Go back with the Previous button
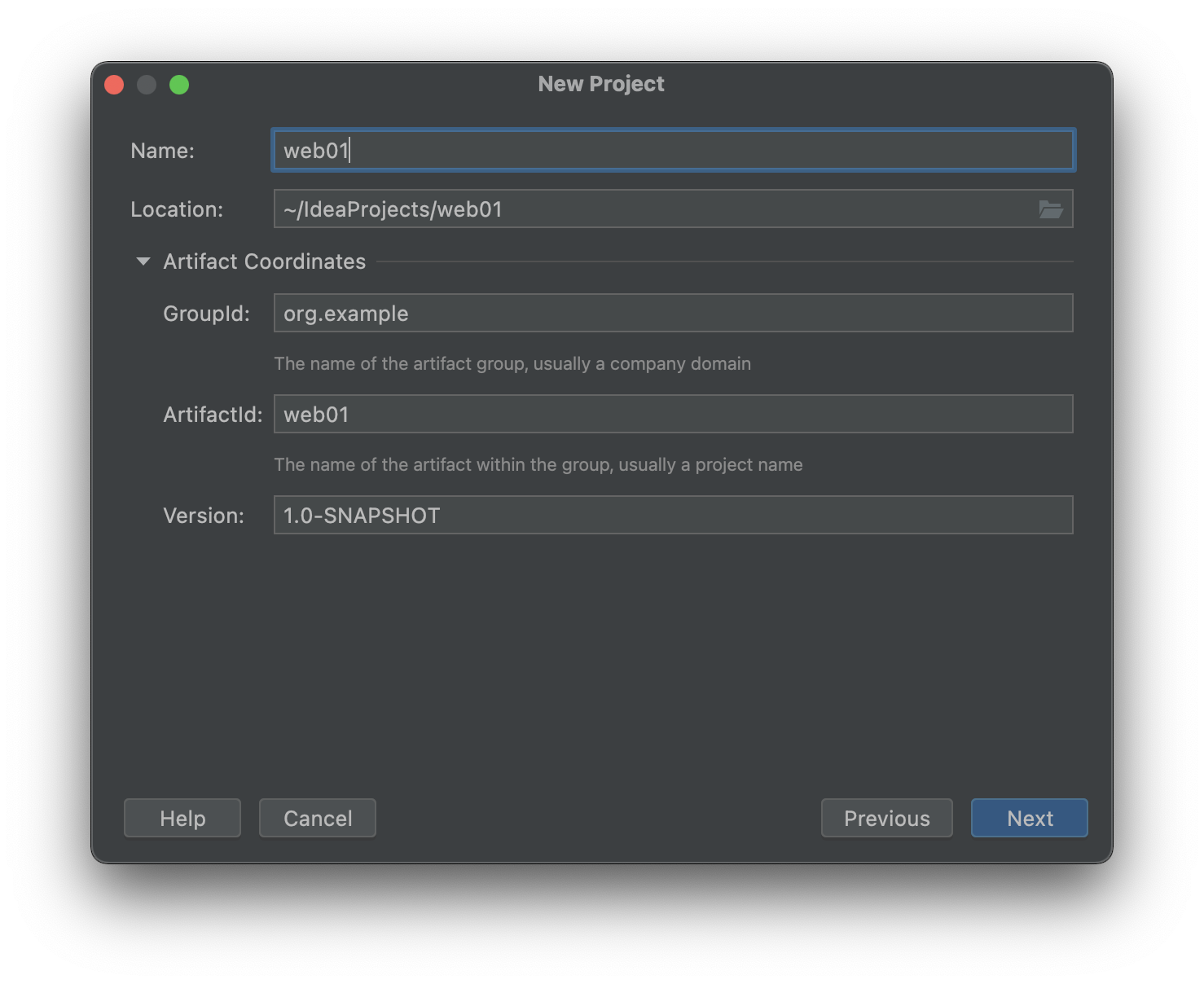The image size is (1204, 984). click(887, 818)
